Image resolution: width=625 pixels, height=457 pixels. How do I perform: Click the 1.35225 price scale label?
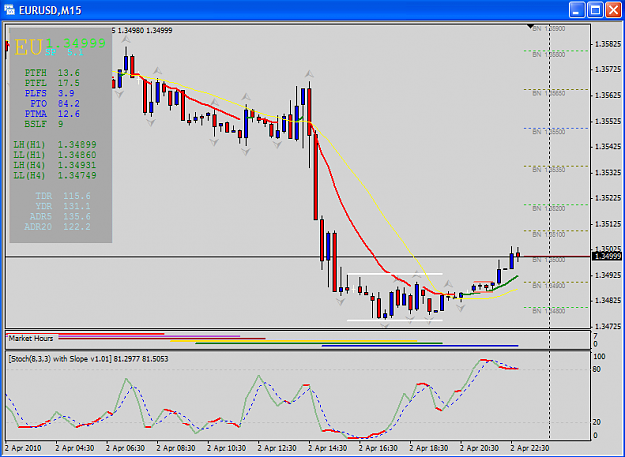pos(607,198)
